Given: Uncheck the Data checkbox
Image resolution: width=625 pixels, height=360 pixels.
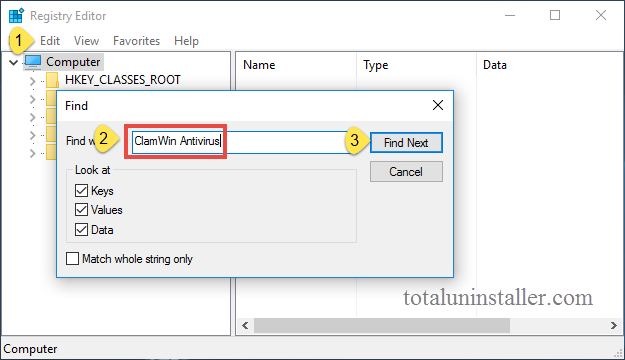Looking at the screenshot, I should (x=81, y=230).
